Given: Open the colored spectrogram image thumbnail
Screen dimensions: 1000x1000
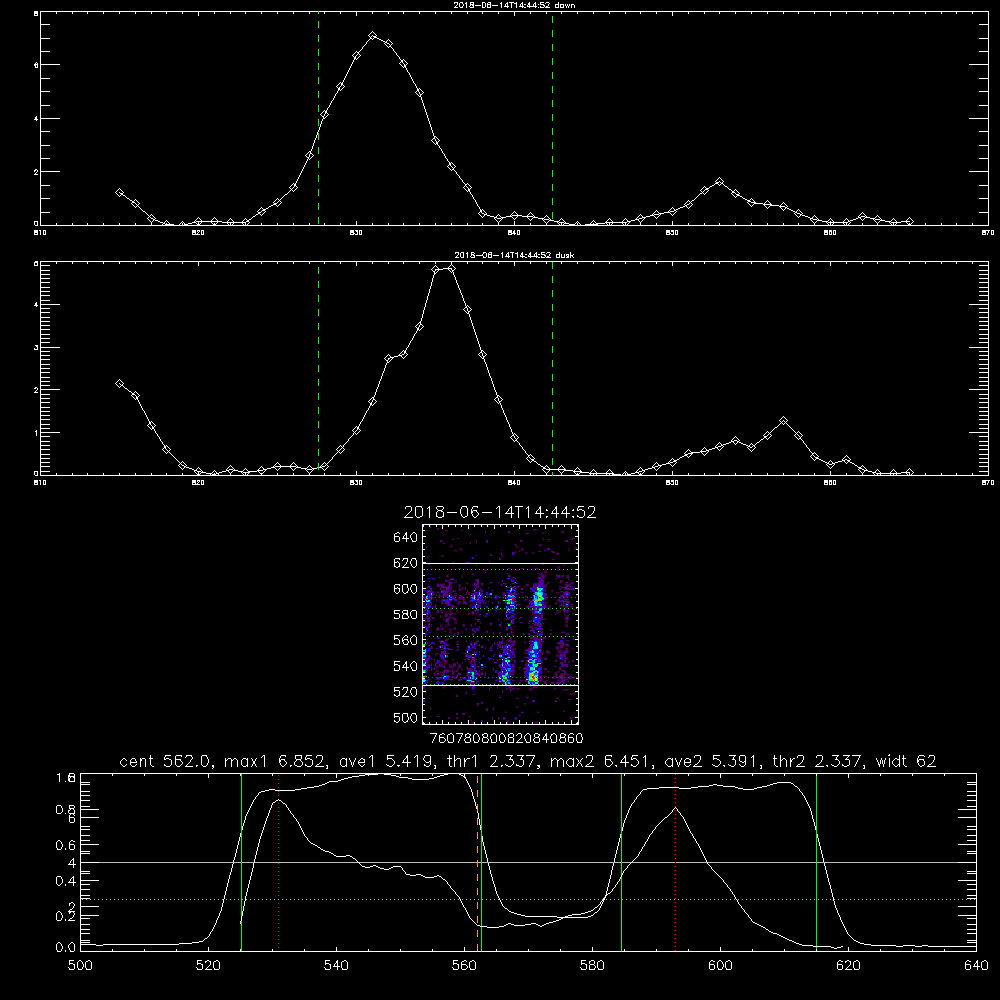Looking at the screenshot, I should click(x=500, y=624).
